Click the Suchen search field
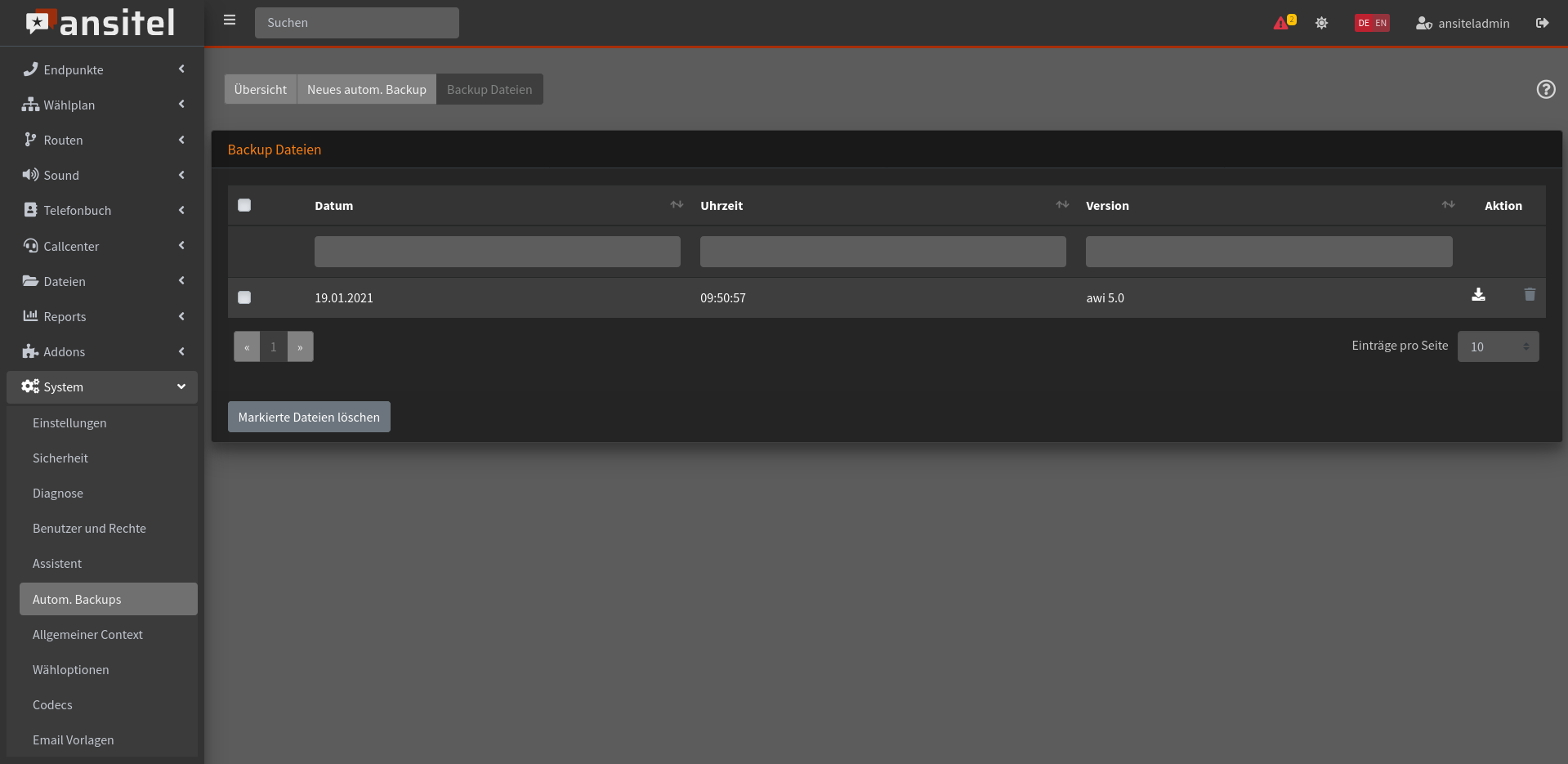 coord(356,23)
